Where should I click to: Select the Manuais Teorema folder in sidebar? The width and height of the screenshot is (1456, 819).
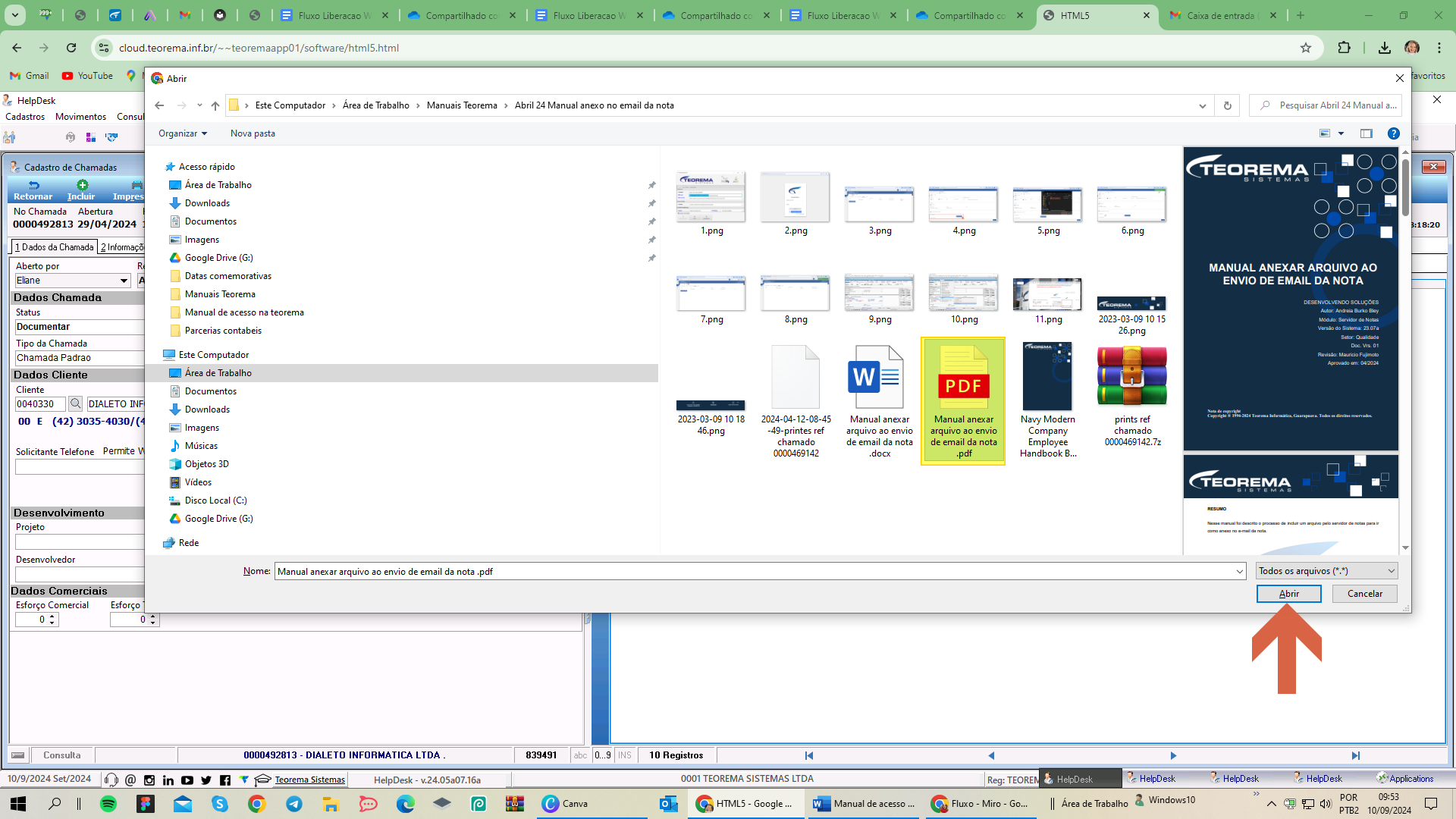click(220, 294)
